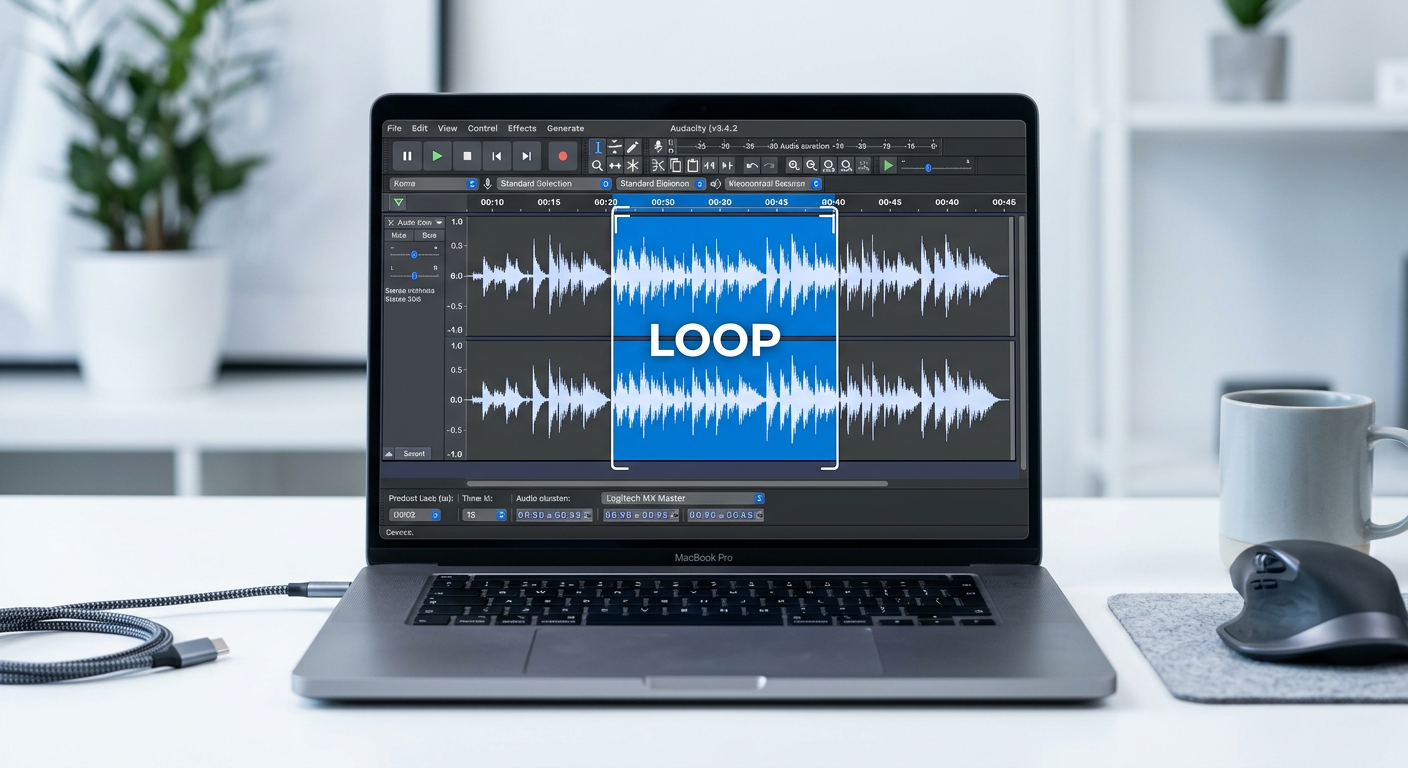Click the Skip to End button
This screenshot has height=768, width=1408.
[526, 156]
